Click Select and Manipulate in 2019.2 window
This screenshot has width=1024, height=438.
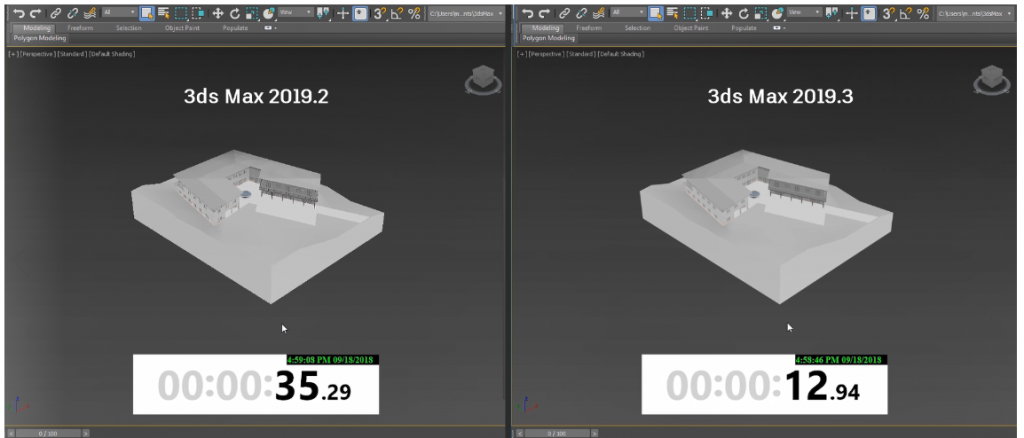[343, 13]
